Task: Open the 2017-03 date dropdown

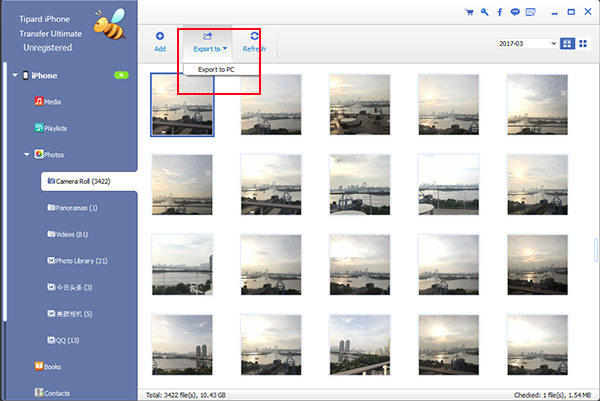Action: tap(527, 44)
